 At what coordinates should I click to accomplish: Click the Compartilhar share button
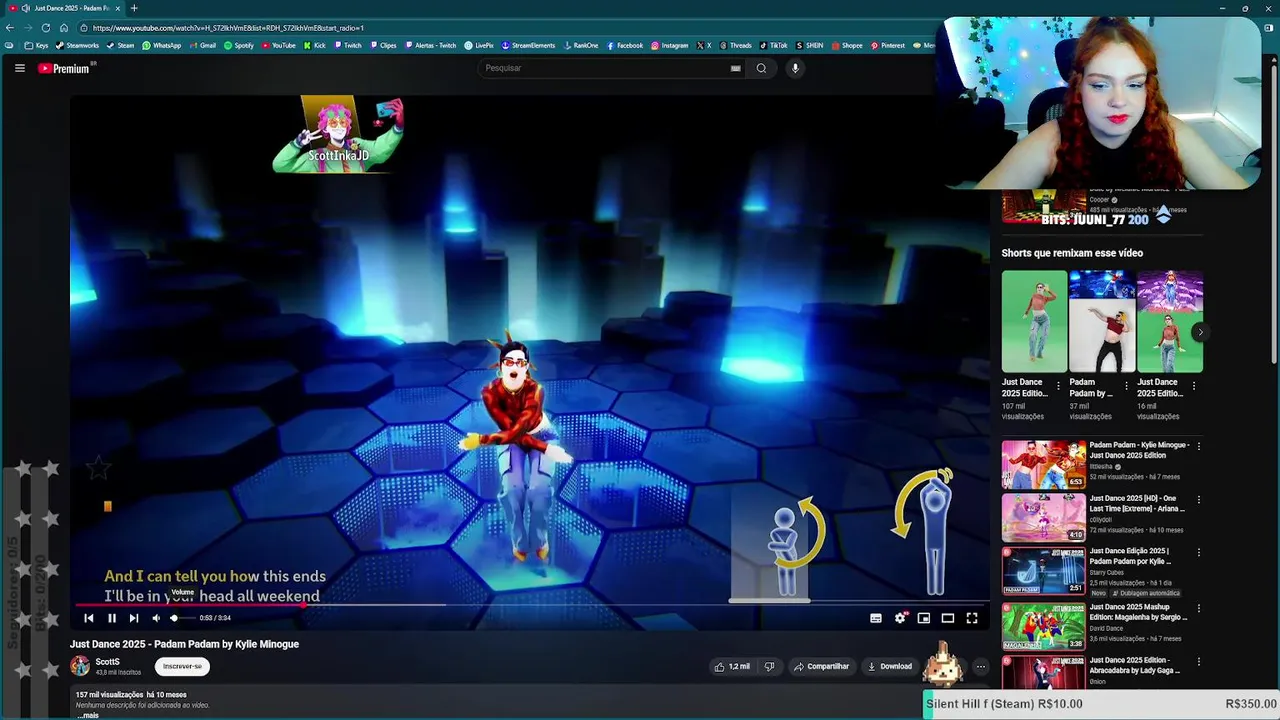tap(821, 666)
